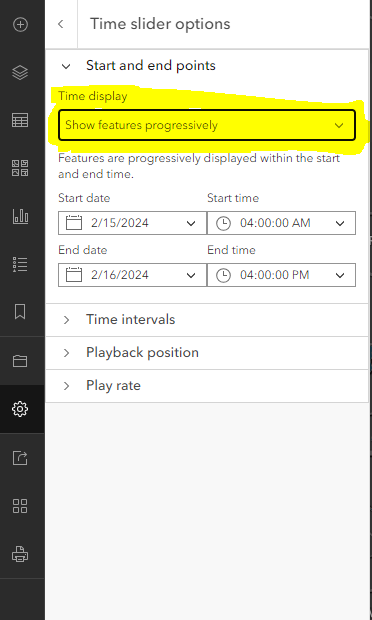Click the 'Start time' label
The image size is (372, 620).
pos(233,198)
